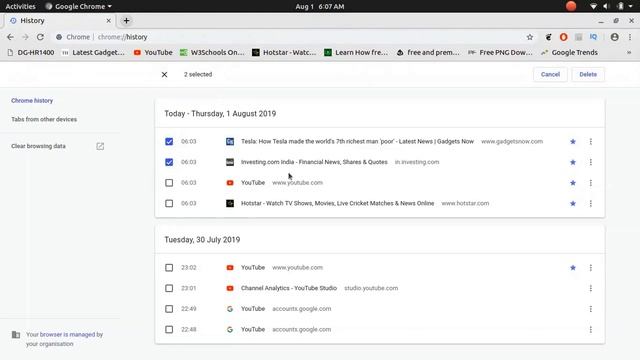This screenshot has width=640, height=360.
Task: Open the Google Trends bookmark
Action: (569, 52)
